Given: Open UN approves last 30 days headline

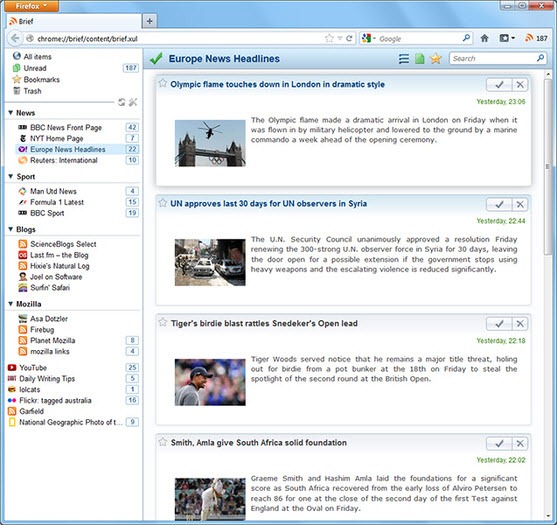Looking at the screenshot, I should click(x=269, y=204).
